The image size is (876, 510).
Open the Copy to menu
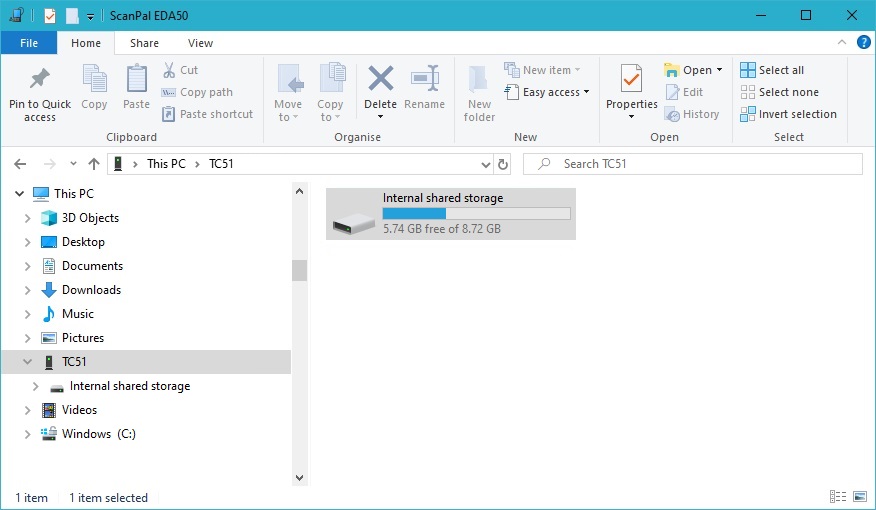tap(330, 93)
